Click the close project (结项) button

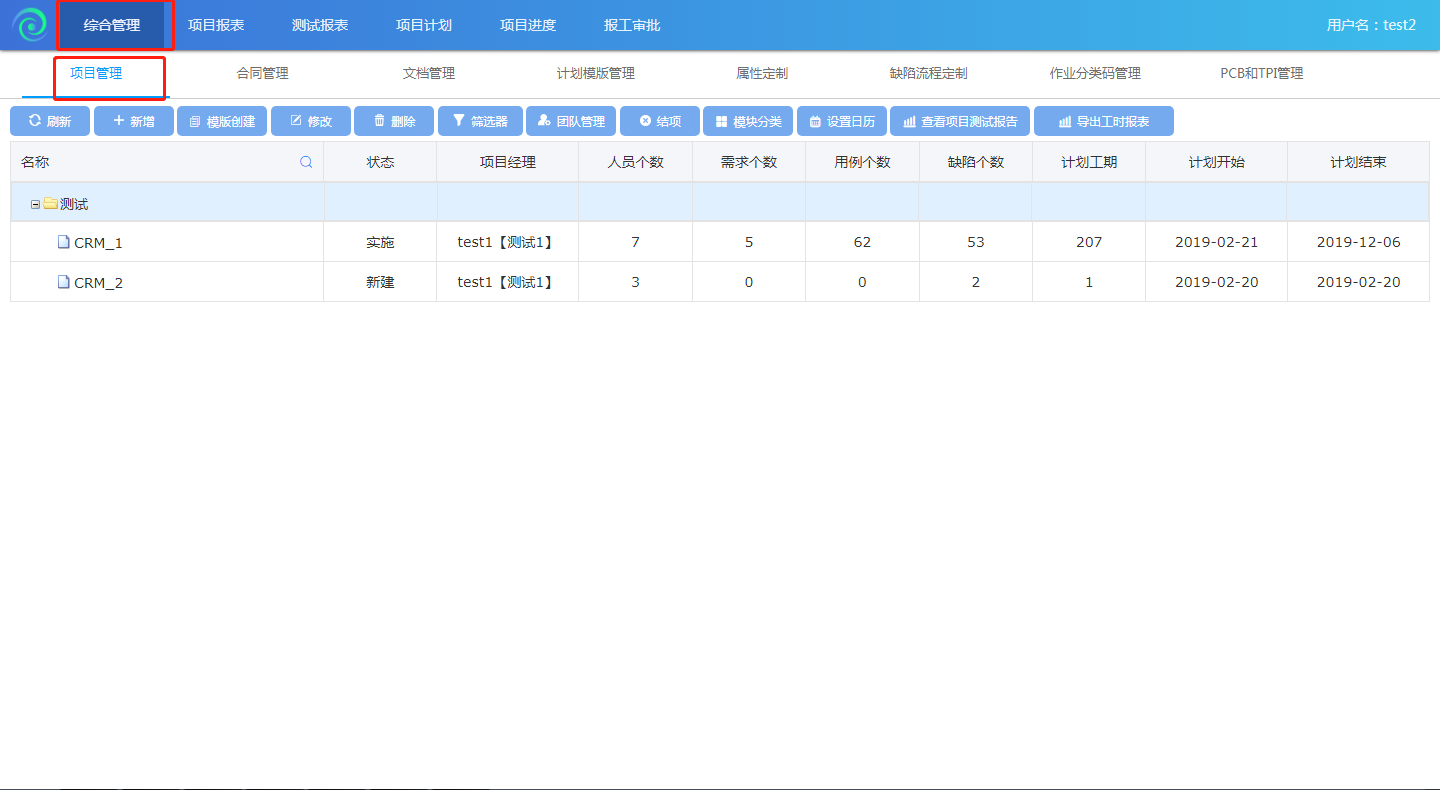pyautogui.click(x=660, y=121)
